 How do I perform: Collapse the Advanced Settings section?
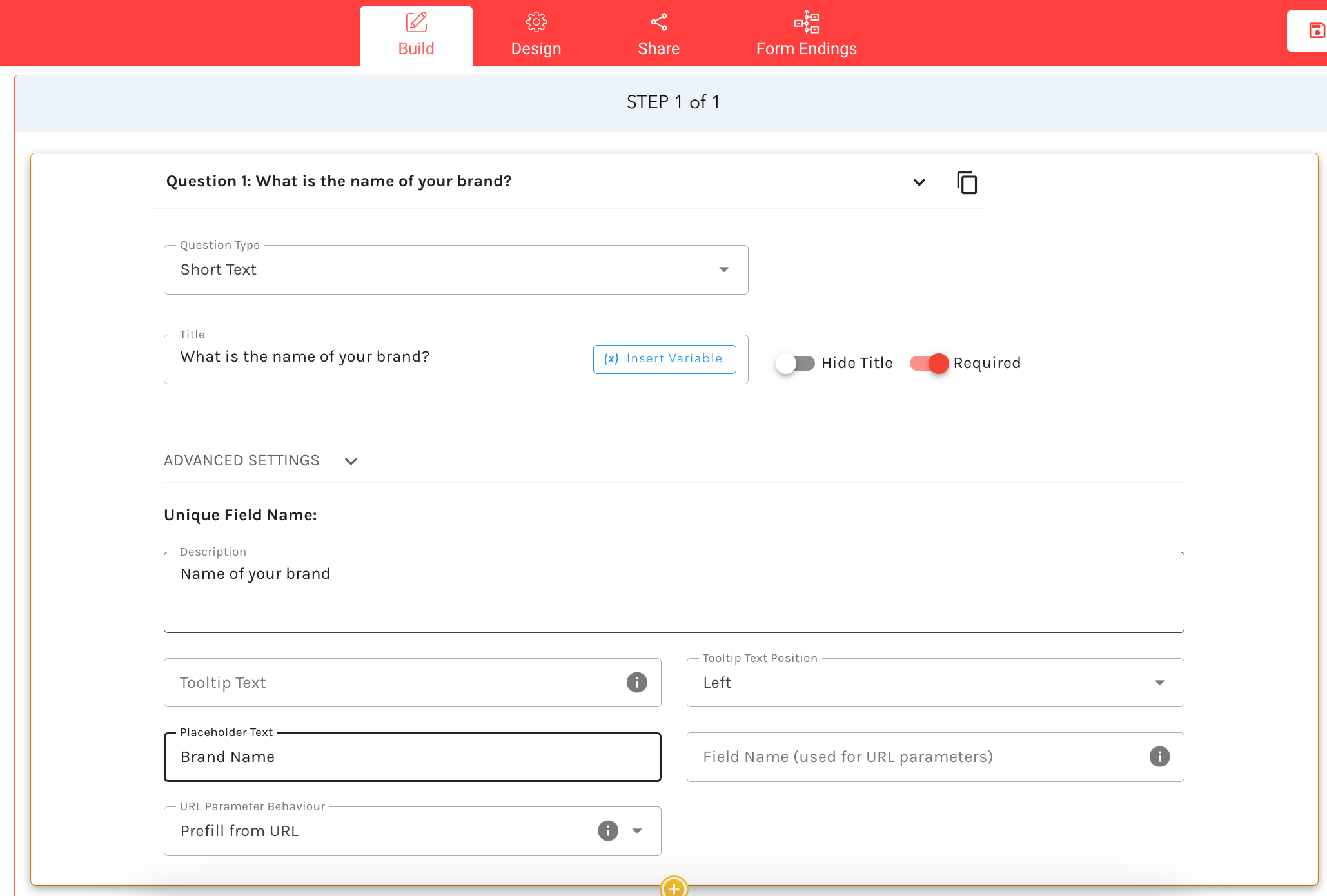351,462
